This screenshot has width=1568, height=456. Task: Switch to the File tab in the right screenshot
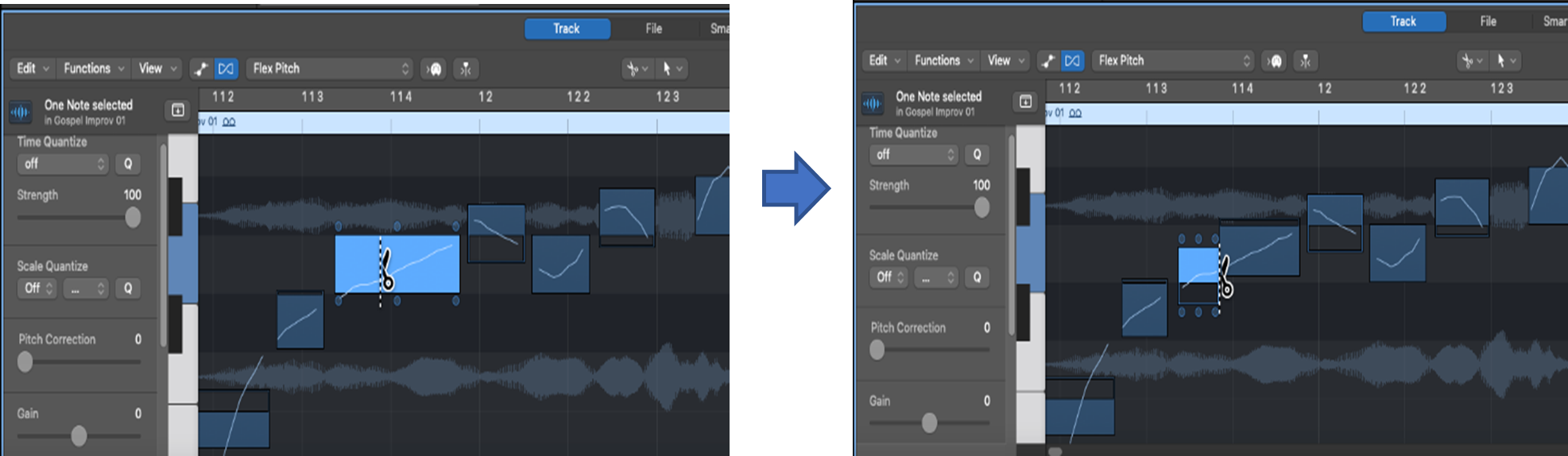(x=1489, y=21)
